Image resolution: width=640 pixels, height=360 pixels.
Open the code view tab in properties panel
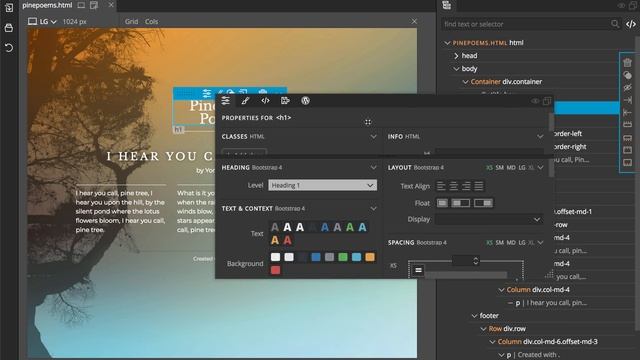265,101
